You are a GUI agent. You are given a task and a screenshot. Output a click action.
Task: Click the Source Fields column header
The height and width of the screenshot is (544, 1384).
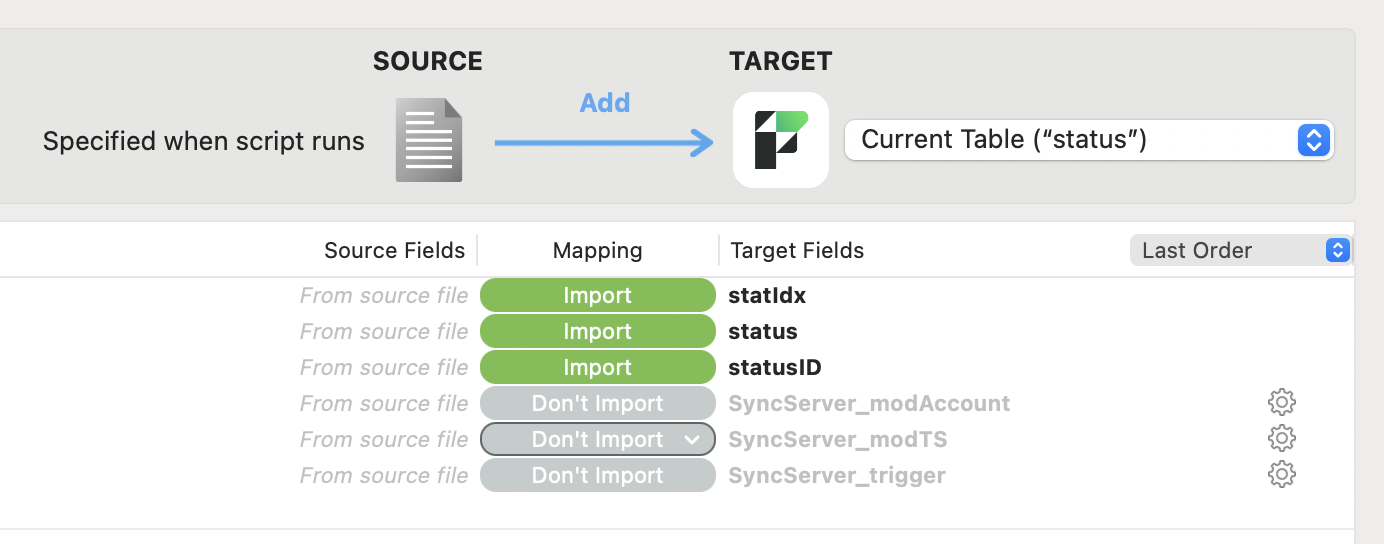pos(394,250)
